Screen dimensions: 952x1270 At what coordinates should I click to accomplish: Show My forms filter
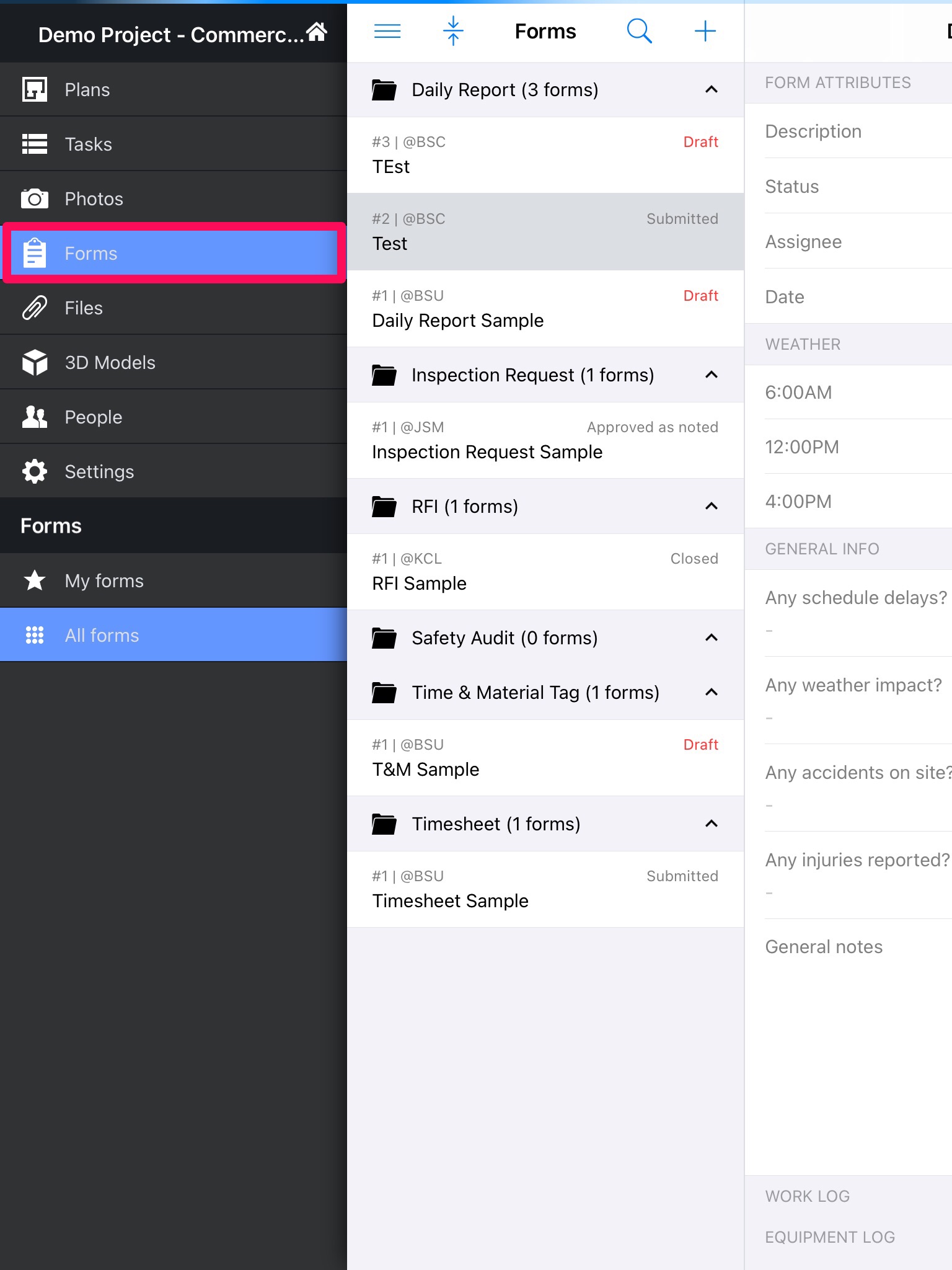coord(174,580)
